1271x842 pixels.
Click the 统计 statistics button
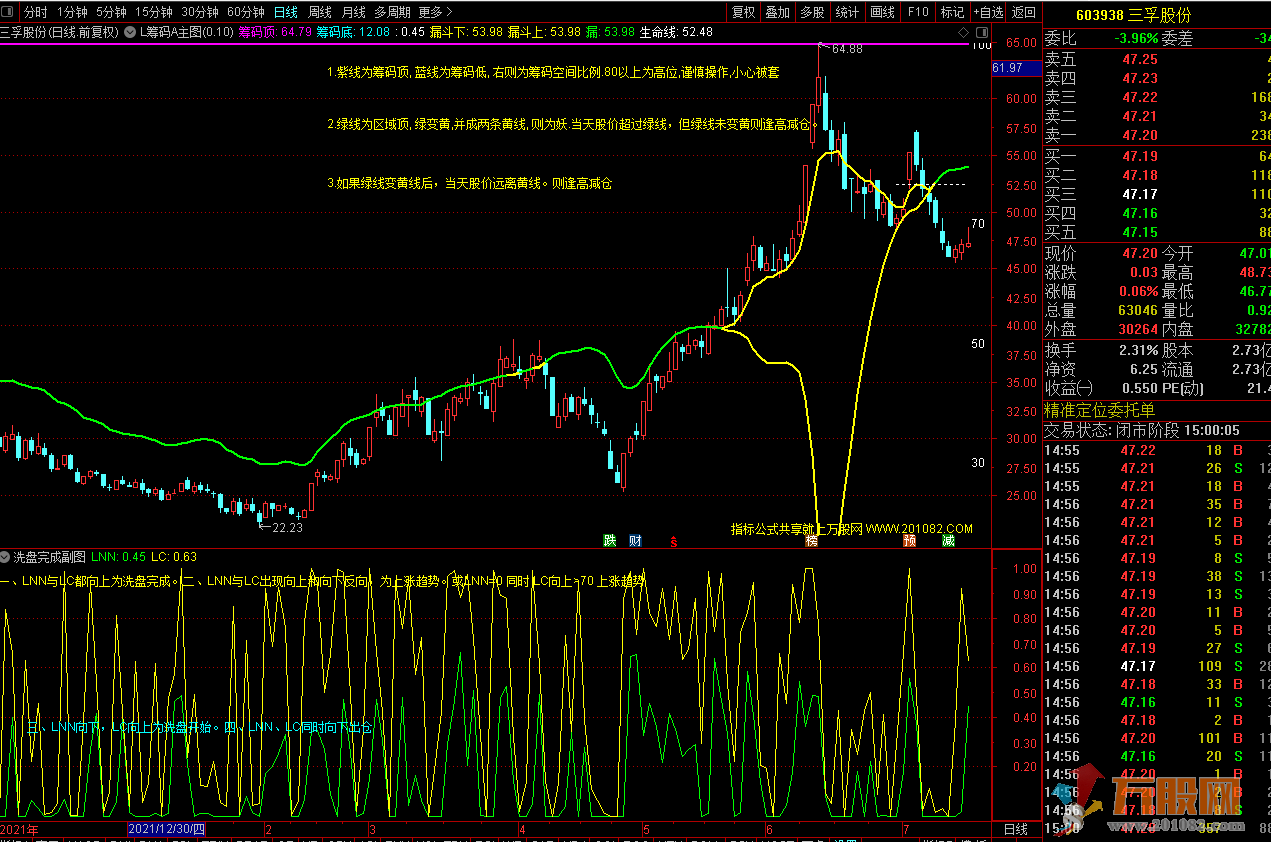coord(847,12)
